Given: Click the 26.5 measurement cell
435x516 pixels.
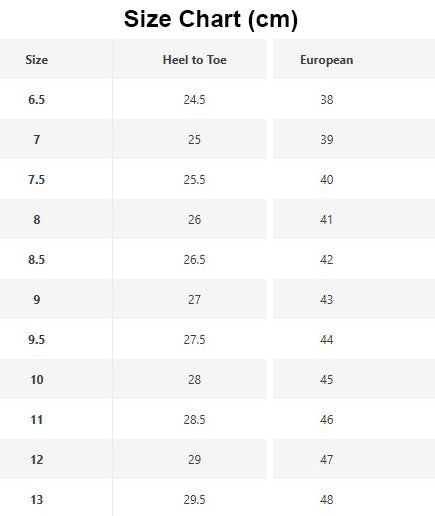Looking at the screenshot, I should (x=194, y=260).
